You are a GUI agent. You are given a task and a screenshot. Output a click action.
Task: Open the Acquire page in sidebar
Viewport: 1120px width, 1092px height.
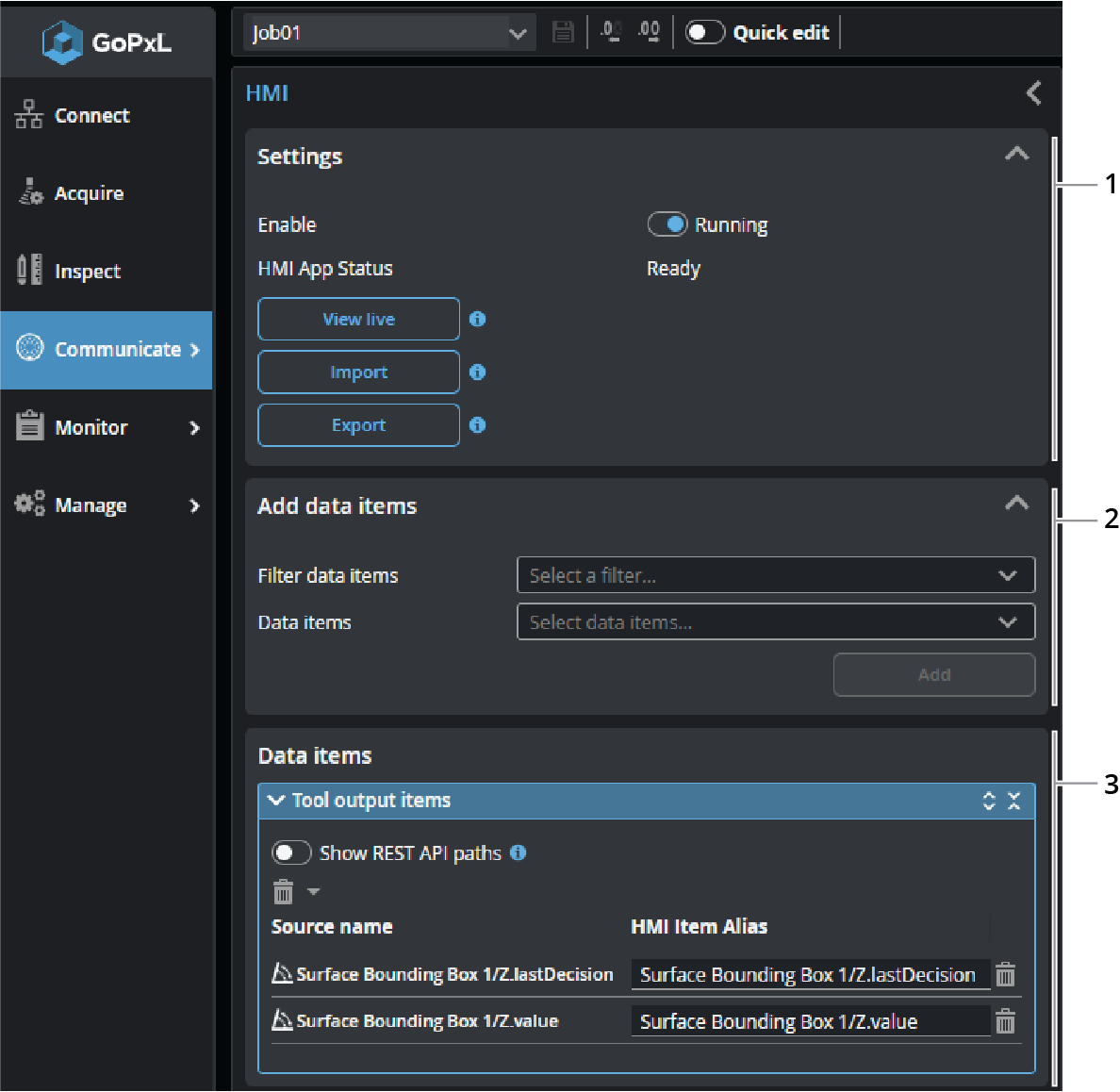point(89,193)
